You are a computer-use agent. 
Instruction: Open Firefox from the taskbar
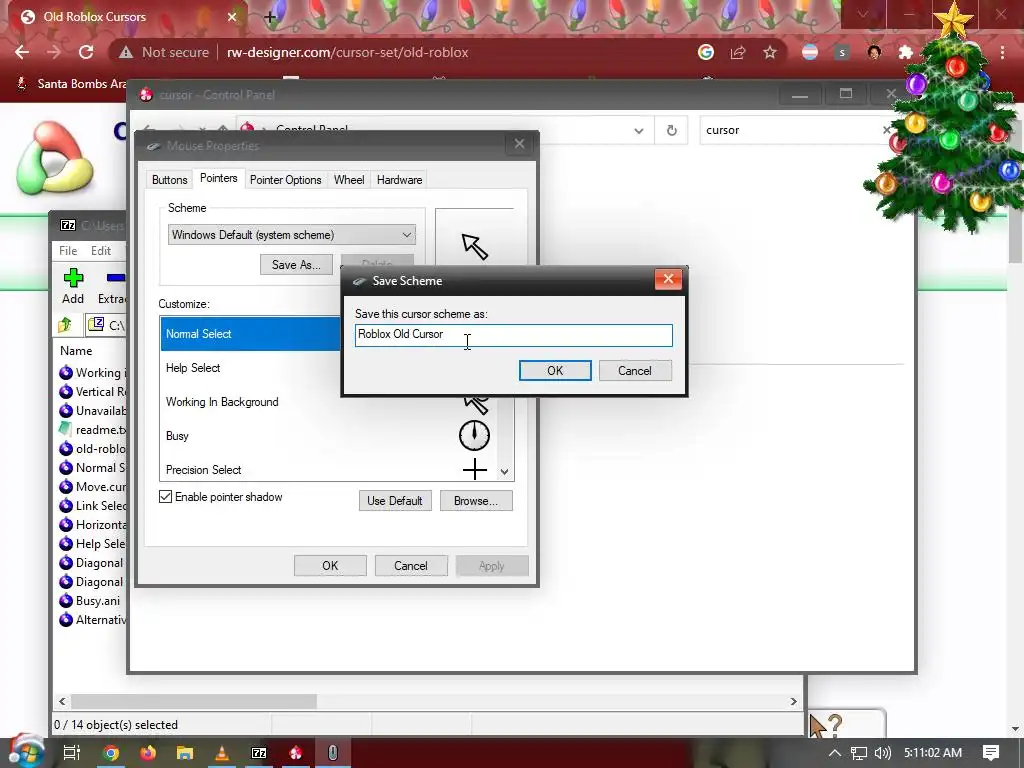click(148, 753)
